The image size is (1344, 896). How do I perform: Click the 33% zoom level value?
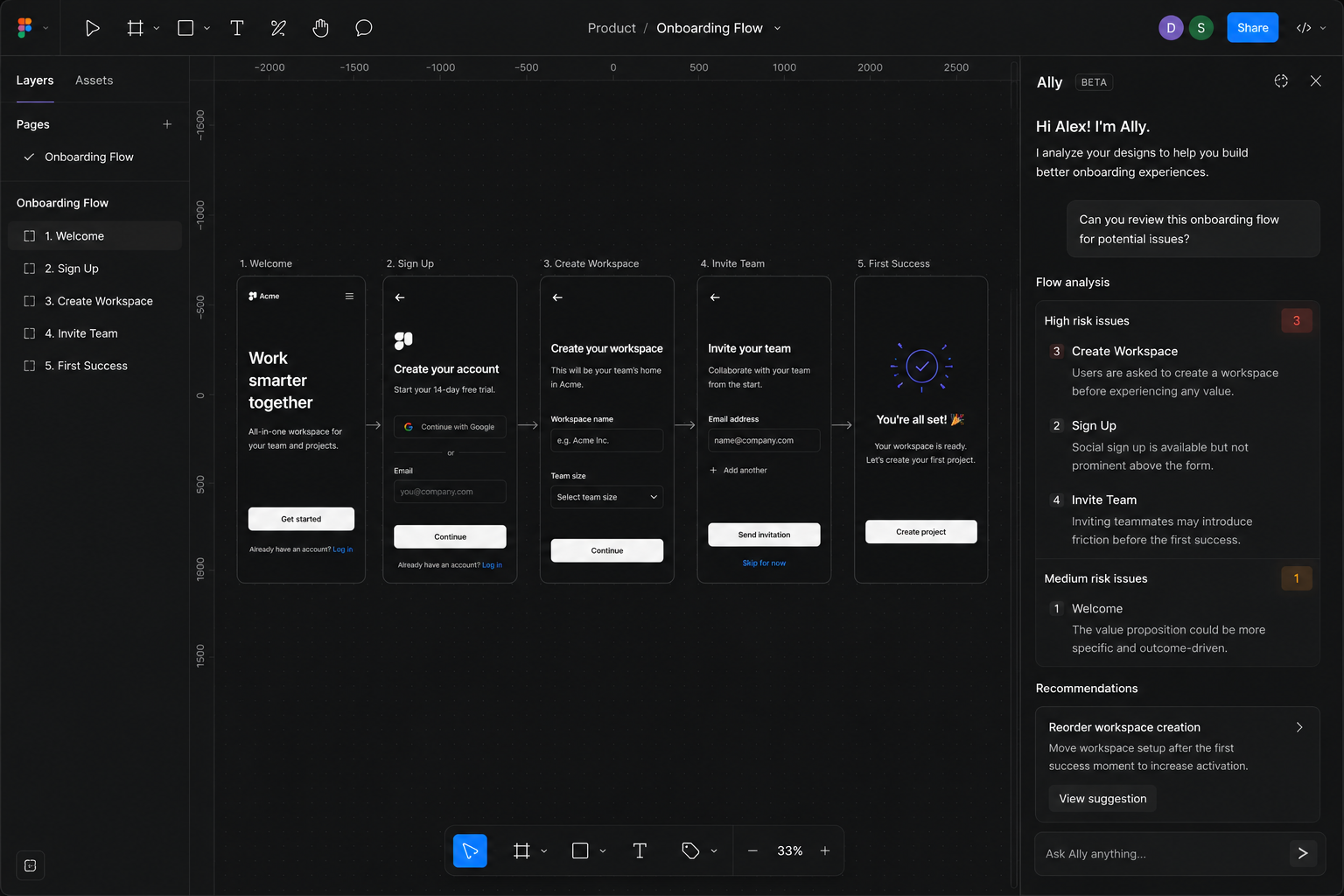click(x=789, y=850)
